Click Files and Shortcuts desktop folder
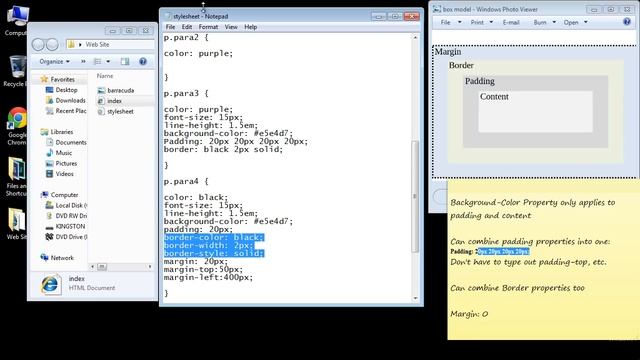Screen dimensions: 640x360 16,176
